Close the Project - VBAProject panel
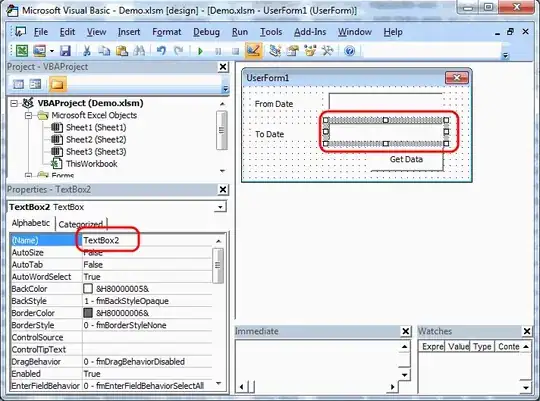The height and width of the screenshot is (401, 540). (x=223, y=67)
